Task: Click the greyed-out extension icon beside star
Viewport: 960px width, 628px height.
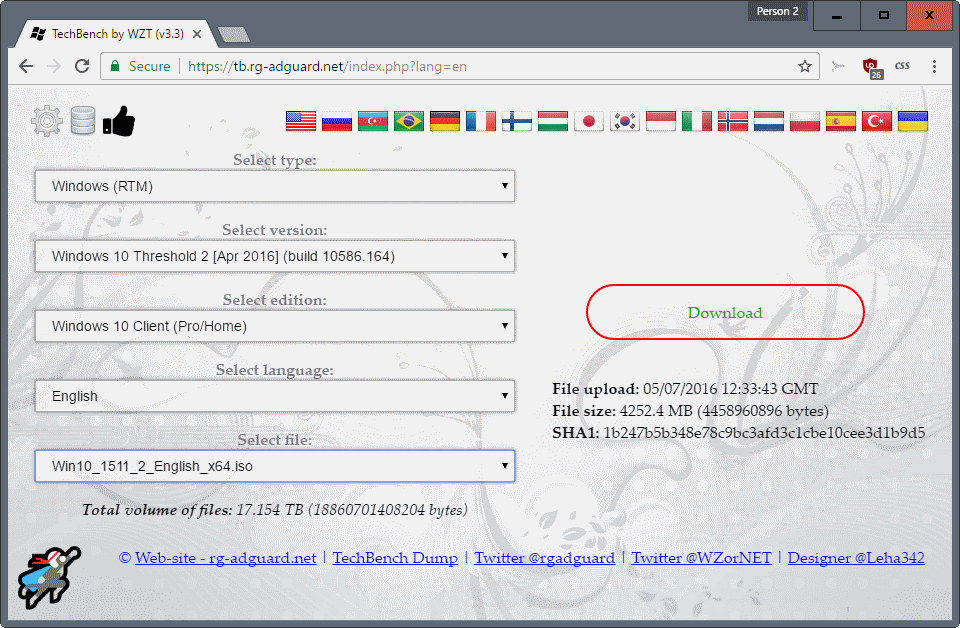Action: (838, 66)
